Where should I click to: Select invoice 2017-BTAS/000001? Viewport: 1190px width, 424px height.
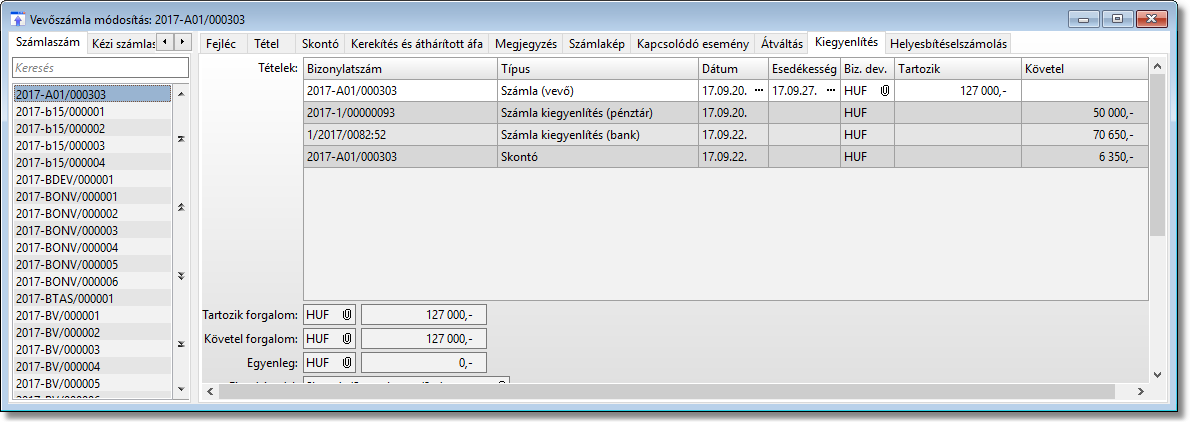92,298
